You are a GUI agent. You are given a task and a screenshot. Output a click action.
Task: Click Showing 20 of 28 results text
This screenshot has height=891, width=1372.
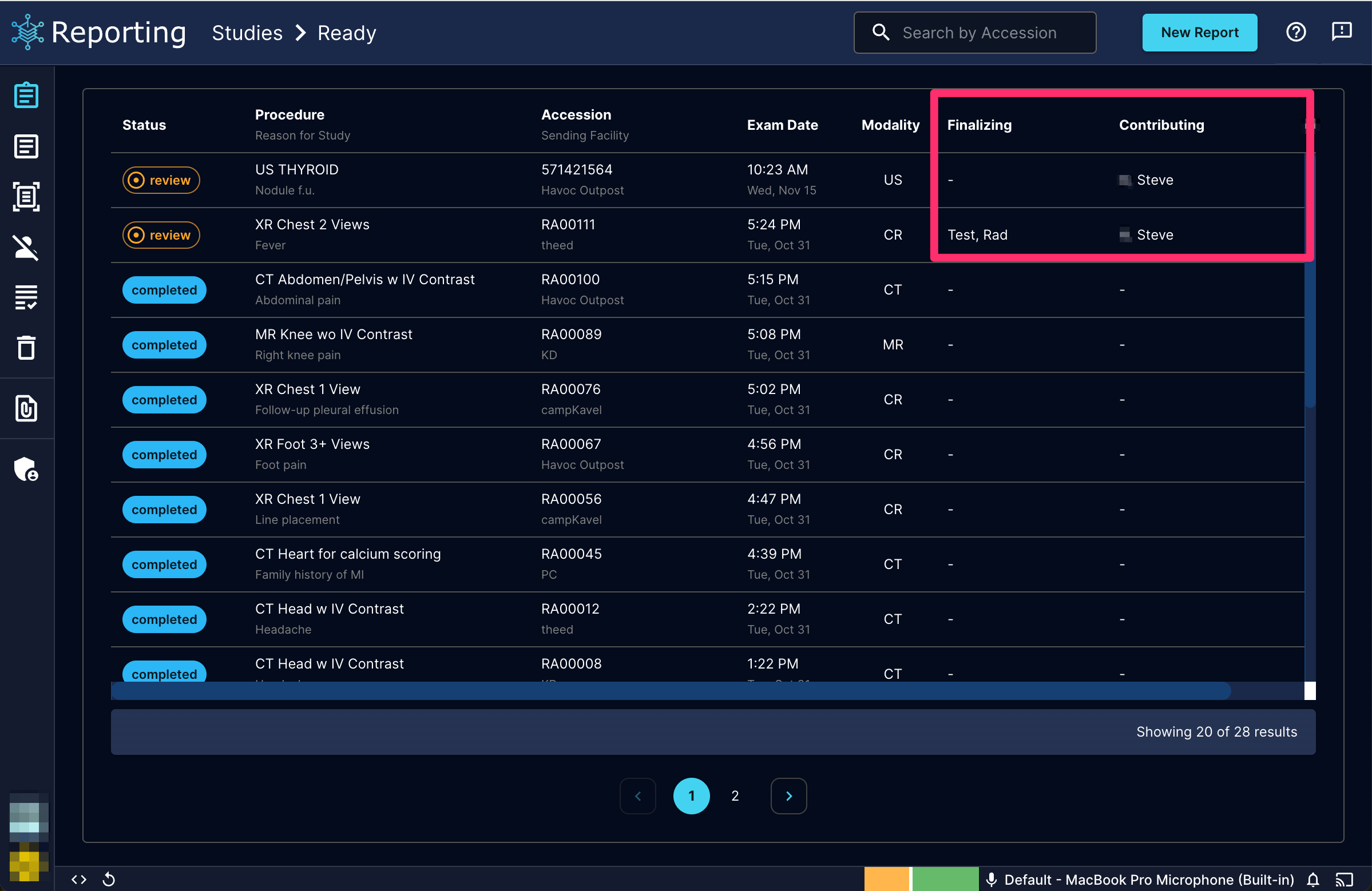[1216, 732]
